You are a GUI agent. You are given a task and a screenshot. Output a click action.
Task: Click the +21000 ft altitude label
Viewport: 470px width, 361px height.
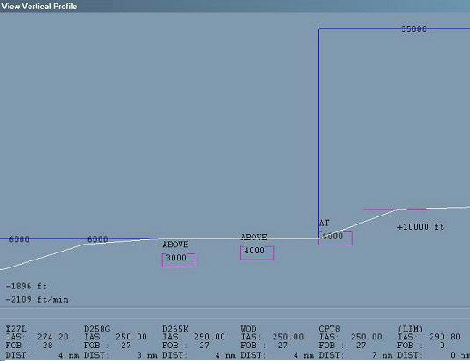point(421,227)
